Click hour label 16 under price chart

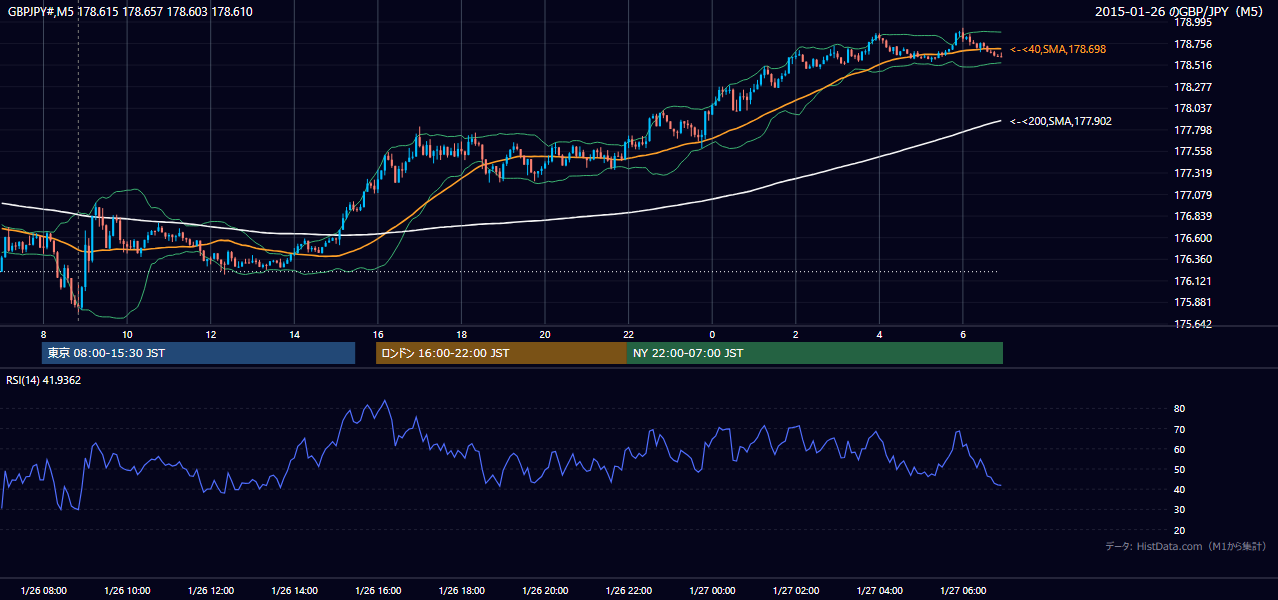coord(378,334)
